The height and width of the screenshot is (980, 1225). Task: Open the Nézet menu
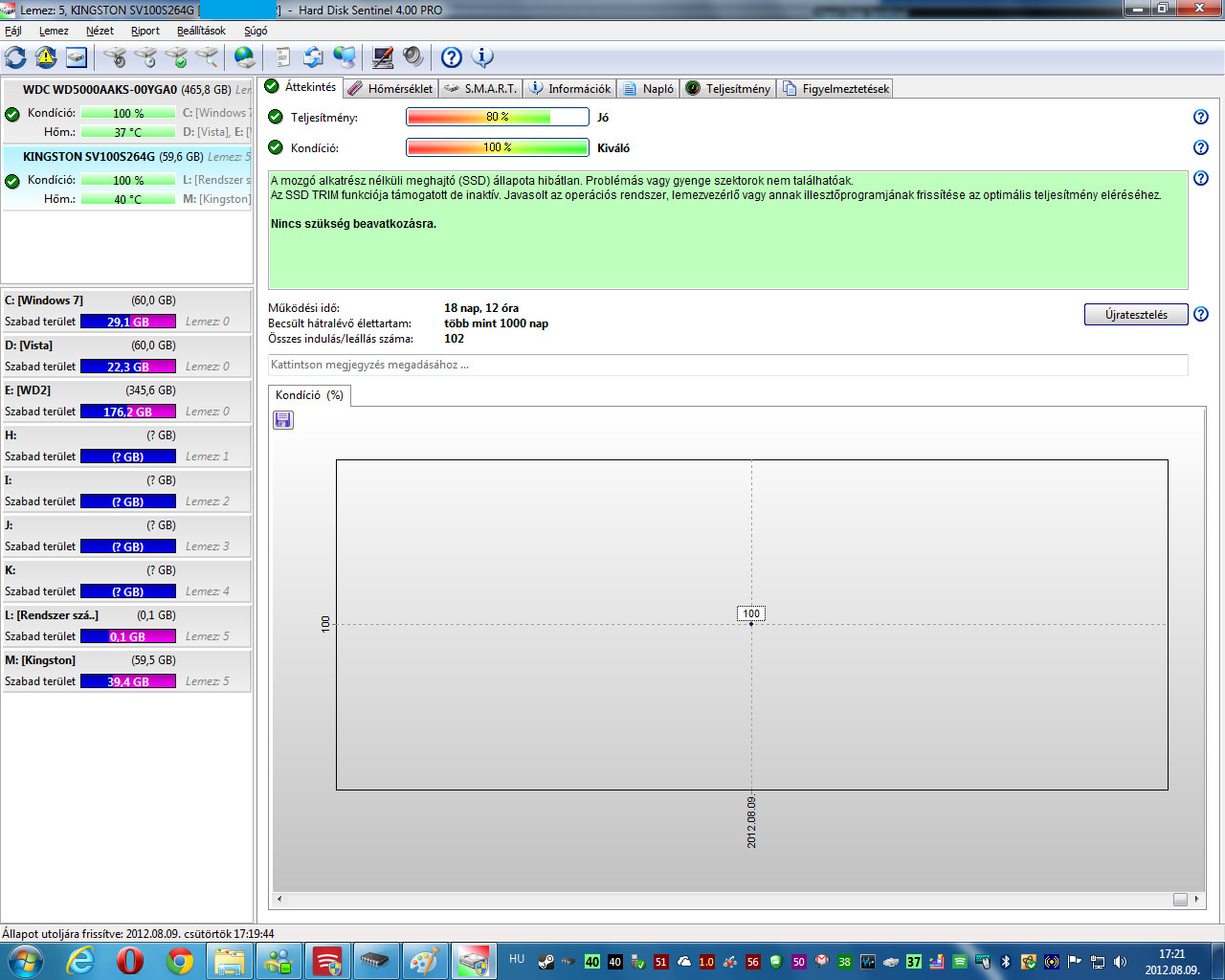[100, 31]
